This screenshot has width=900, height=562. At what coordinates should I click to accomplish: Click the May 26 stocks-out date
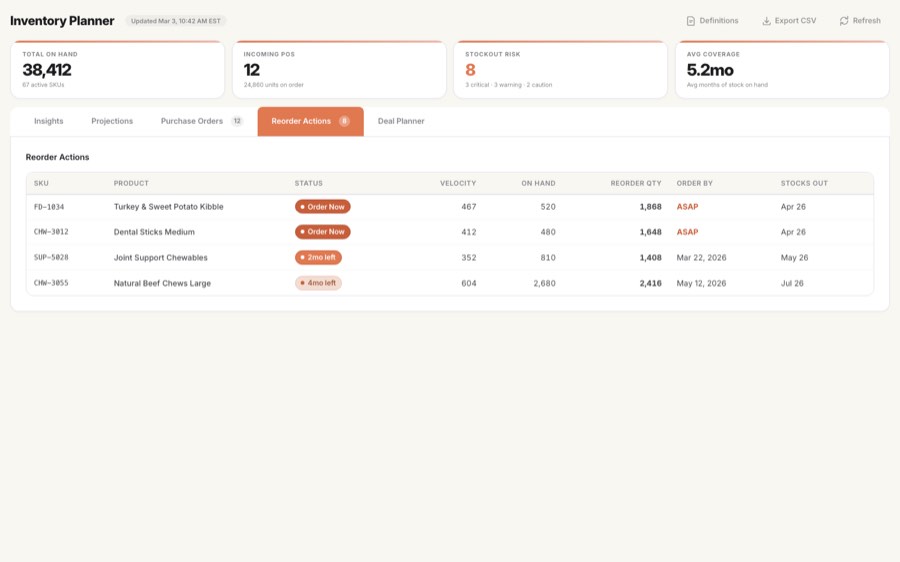(x=794, y=257)
